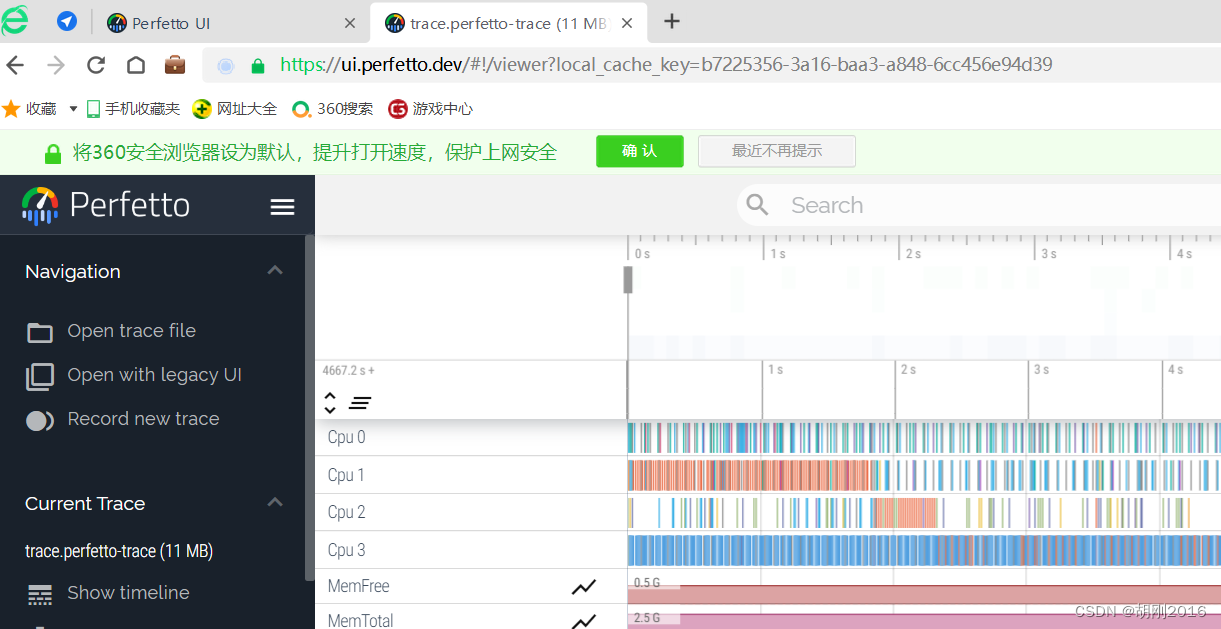Collapse the Current Trace section
Viewport: 1221px width, 629px height.
click(x=275, y=503)
